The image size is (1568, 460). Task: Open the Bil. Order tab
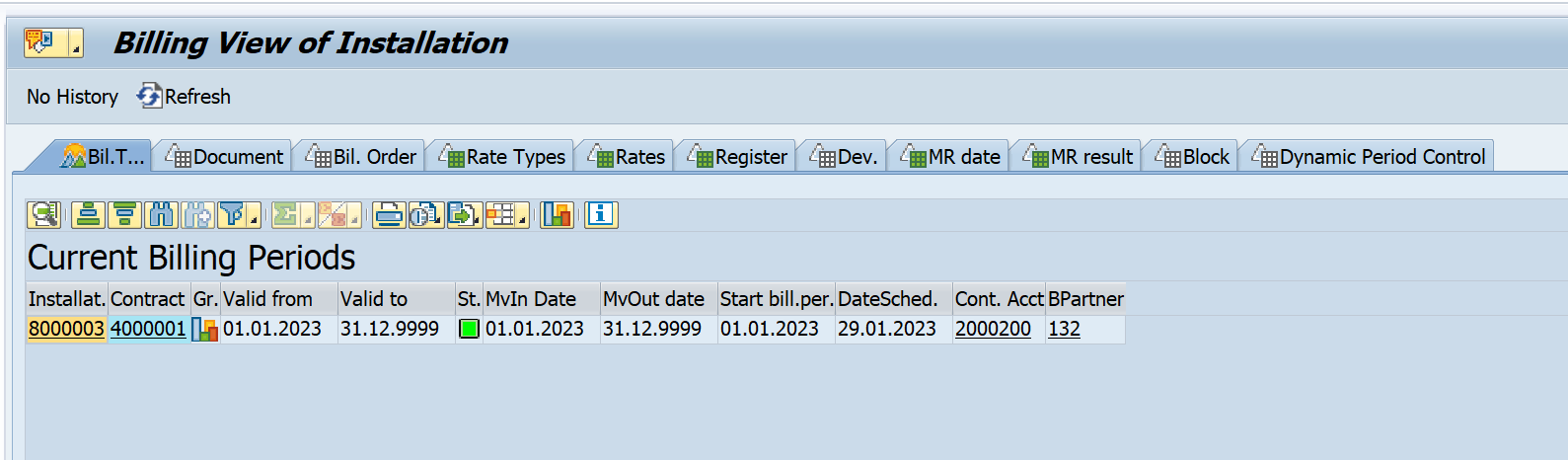tap(361, 156)
